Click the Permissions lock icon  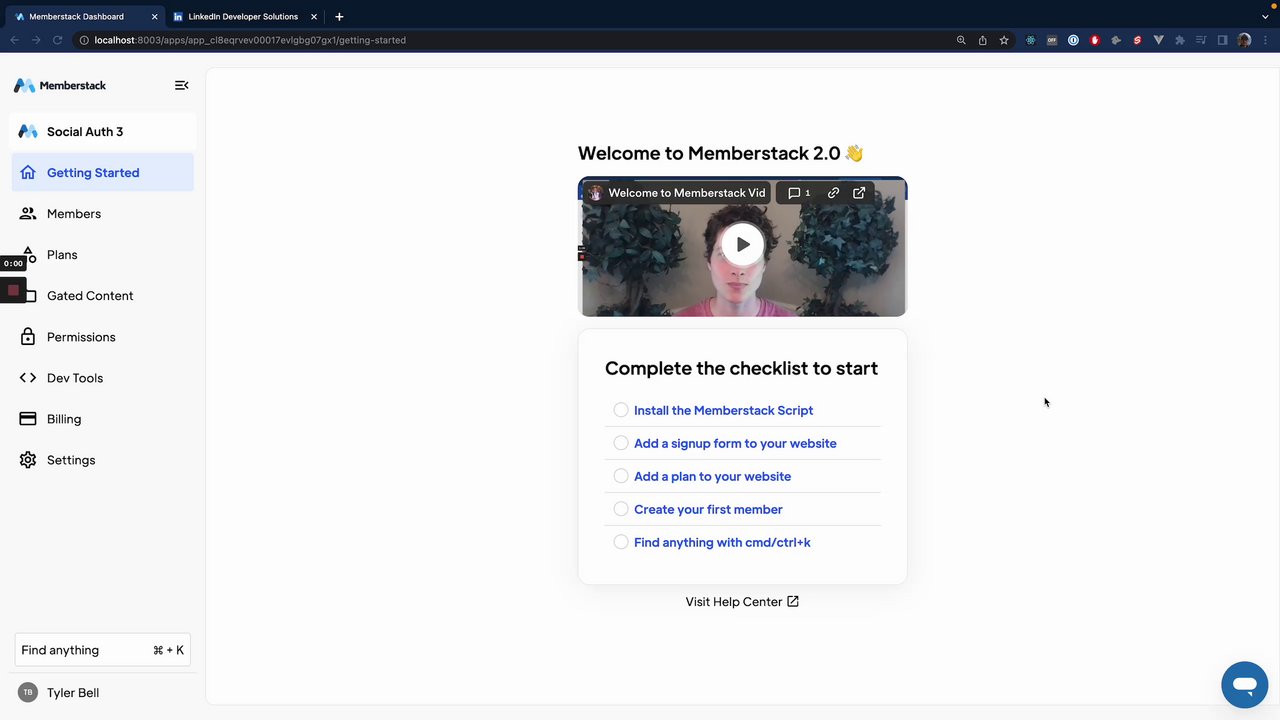click(28, 337)
